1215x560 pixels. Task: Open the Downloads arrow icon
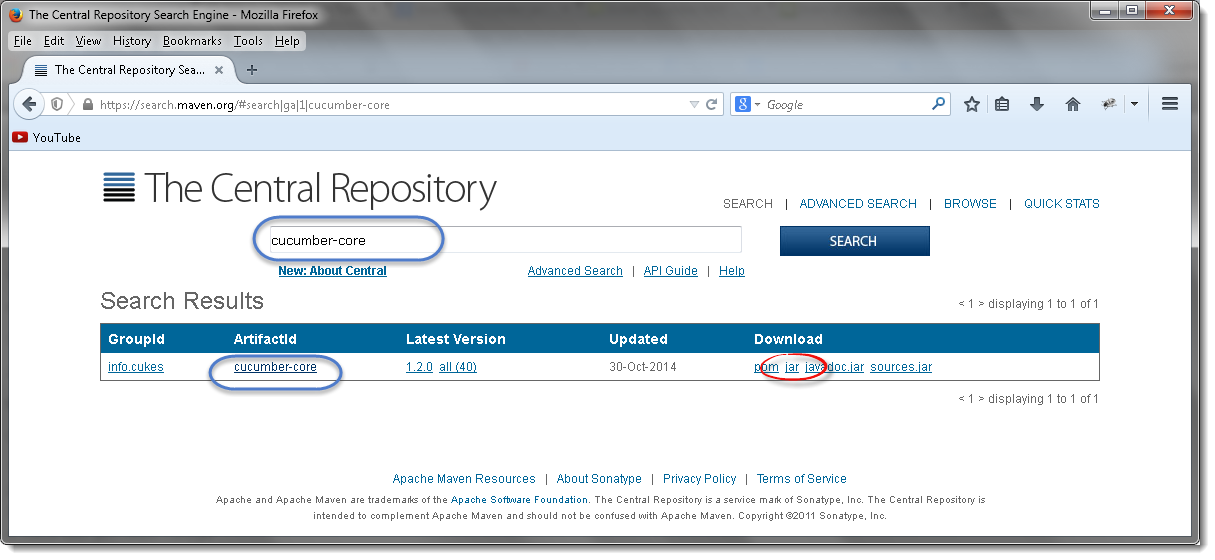pos(1037,104)
